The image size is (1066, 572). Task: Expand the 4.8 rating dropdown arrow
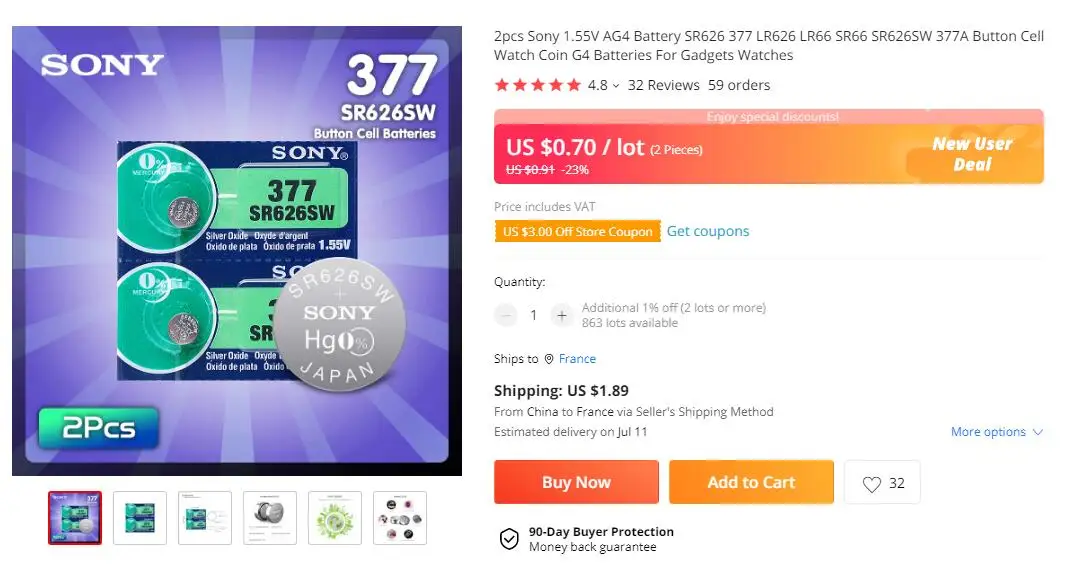(x=616, y=86)
